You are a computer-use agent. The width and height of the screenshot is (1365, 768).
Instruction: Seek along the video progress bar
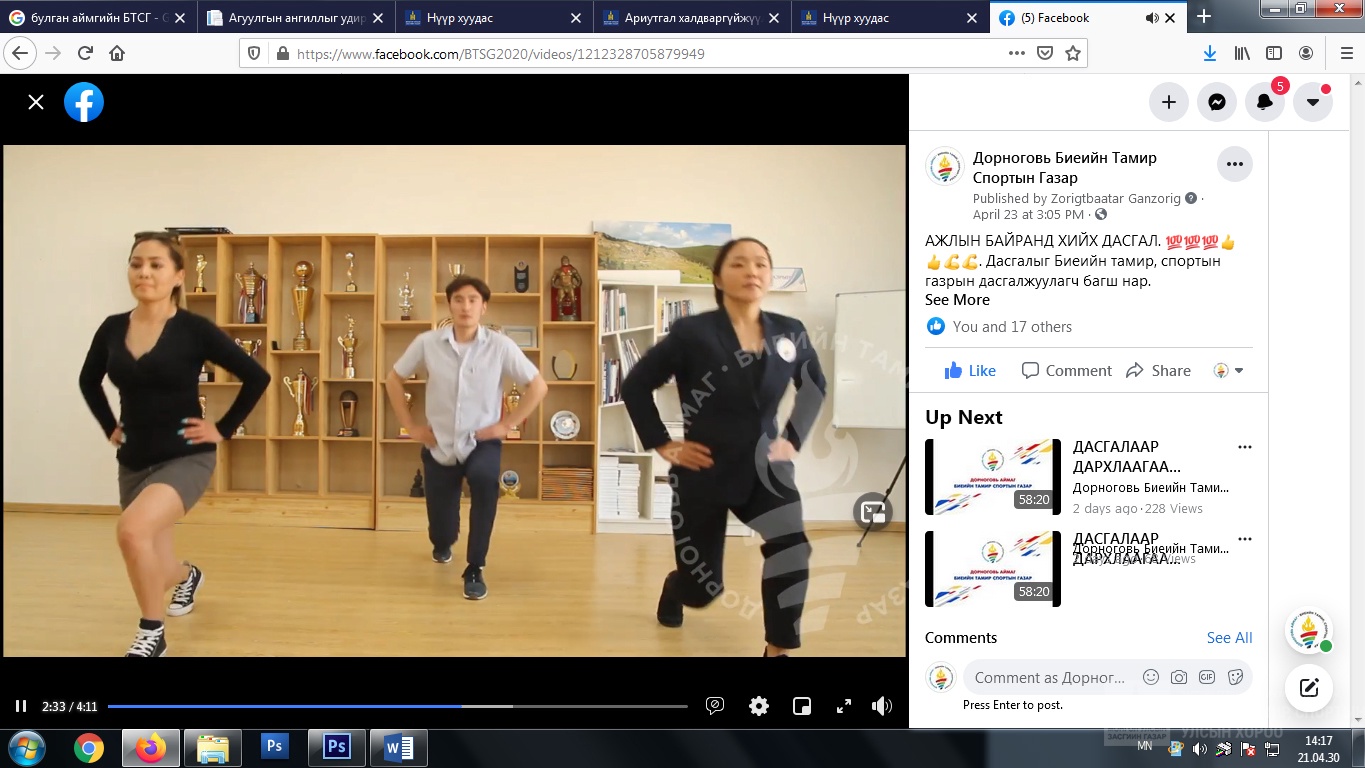398,706
